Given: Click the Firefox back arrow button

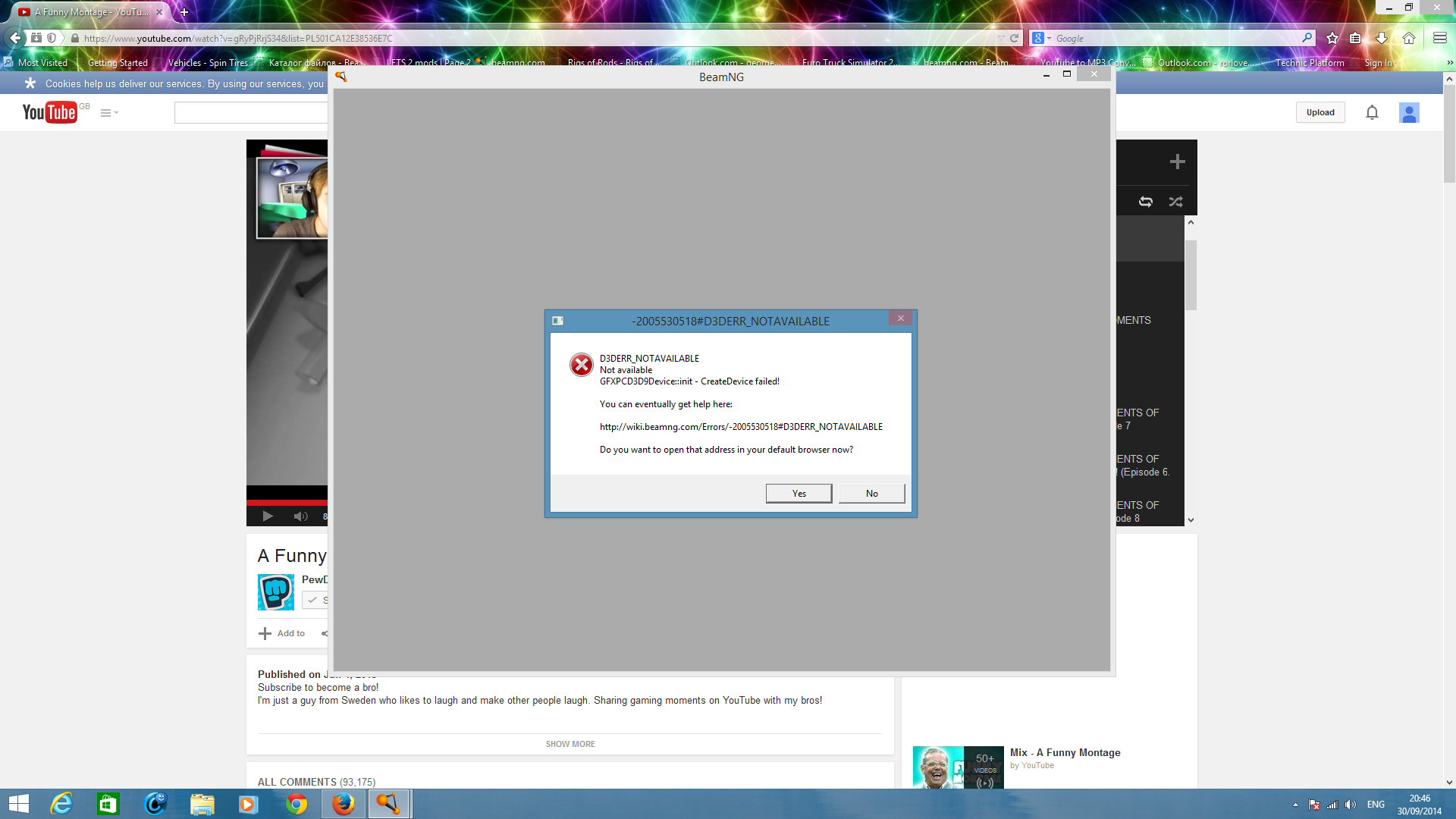Looking at the screenshot, I should pos(14,38).
